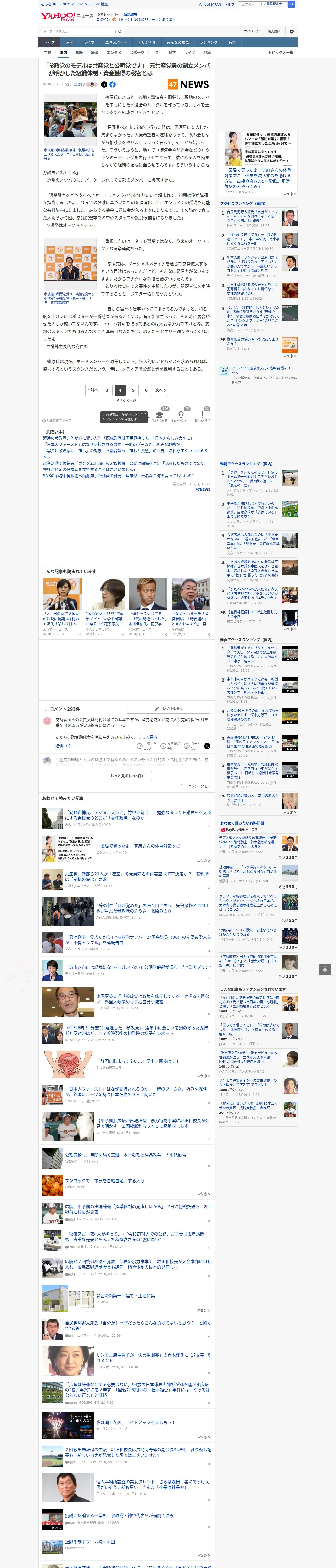Open the comment count 293 under the headline
Screen dimensions: 336x1568
80,85
